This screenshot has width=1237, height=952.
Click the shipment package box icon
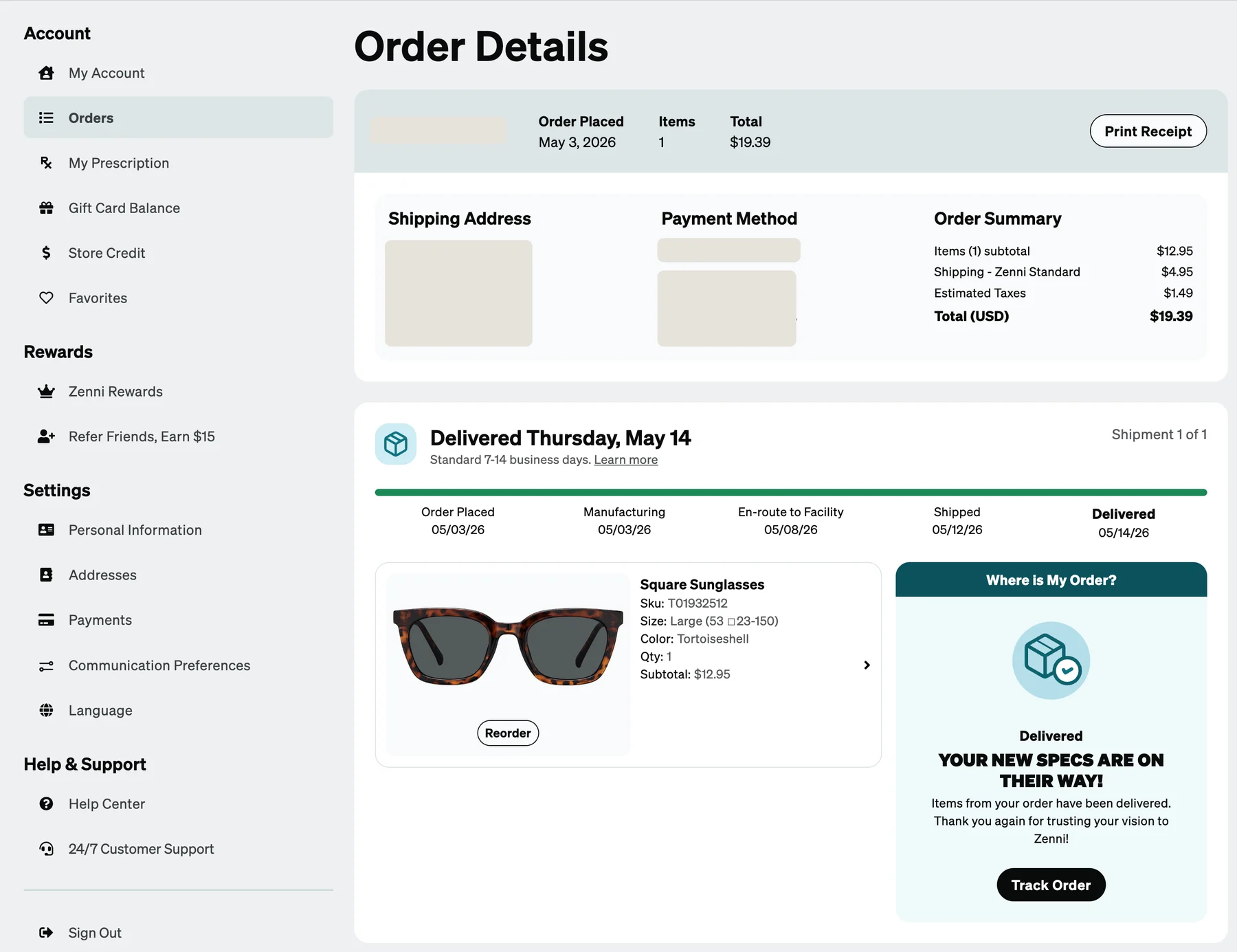click(x=396, y=444)
